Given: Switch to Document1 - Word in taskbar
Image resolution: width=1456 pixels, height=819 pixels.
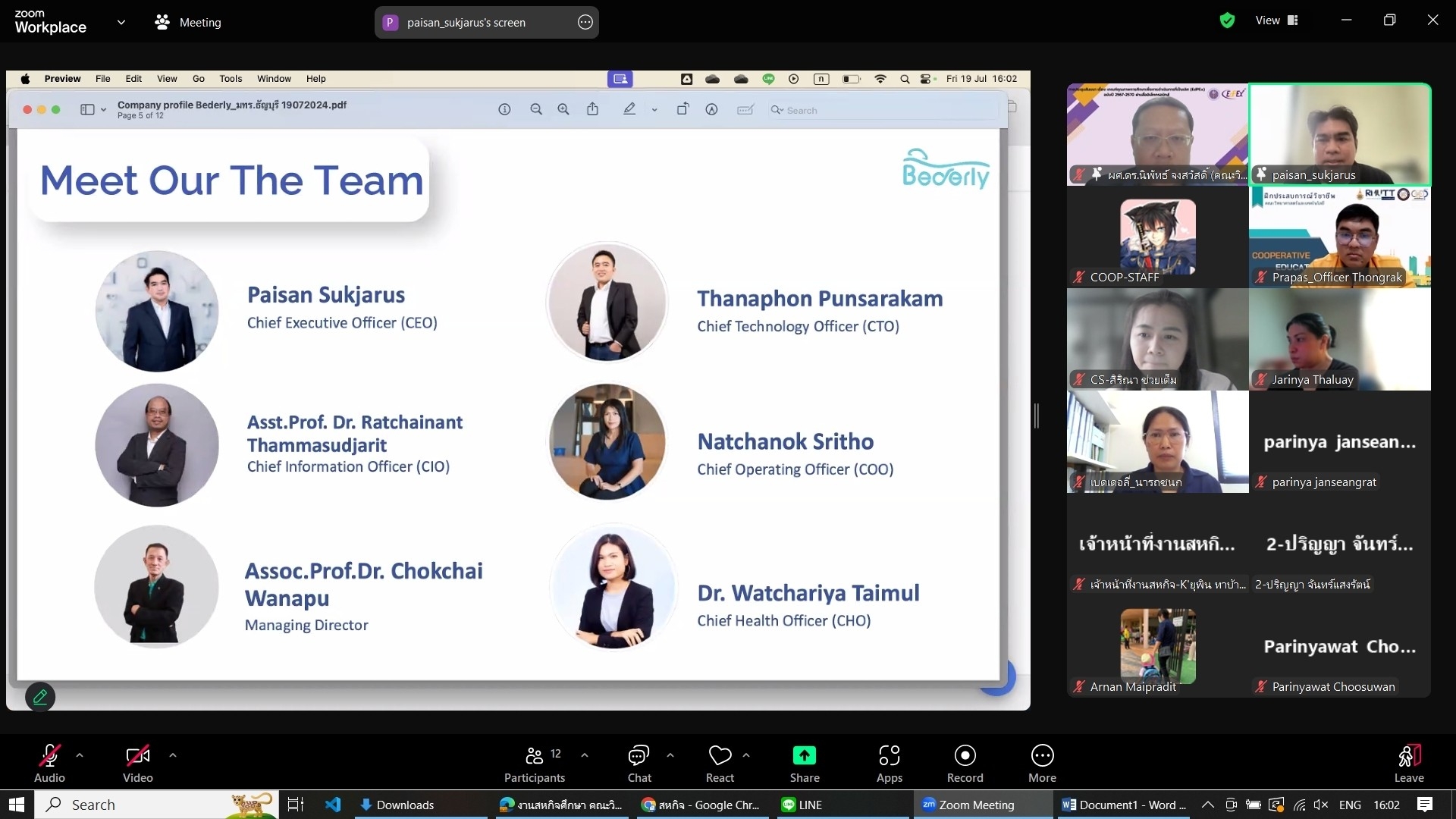Looking at the screenshot, I should point(1124,805).
